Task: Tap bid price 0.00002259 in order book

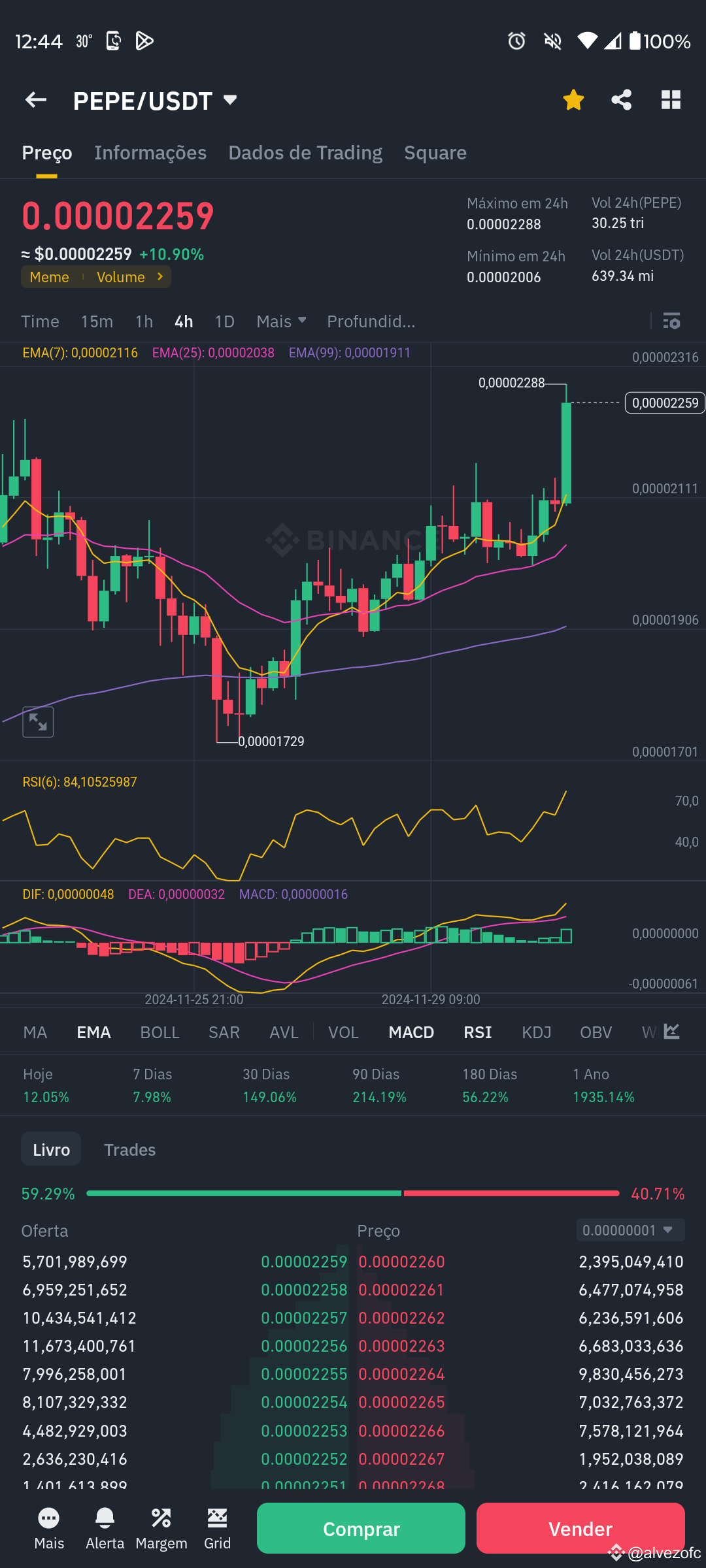Action: click(x=304, y=1262)
